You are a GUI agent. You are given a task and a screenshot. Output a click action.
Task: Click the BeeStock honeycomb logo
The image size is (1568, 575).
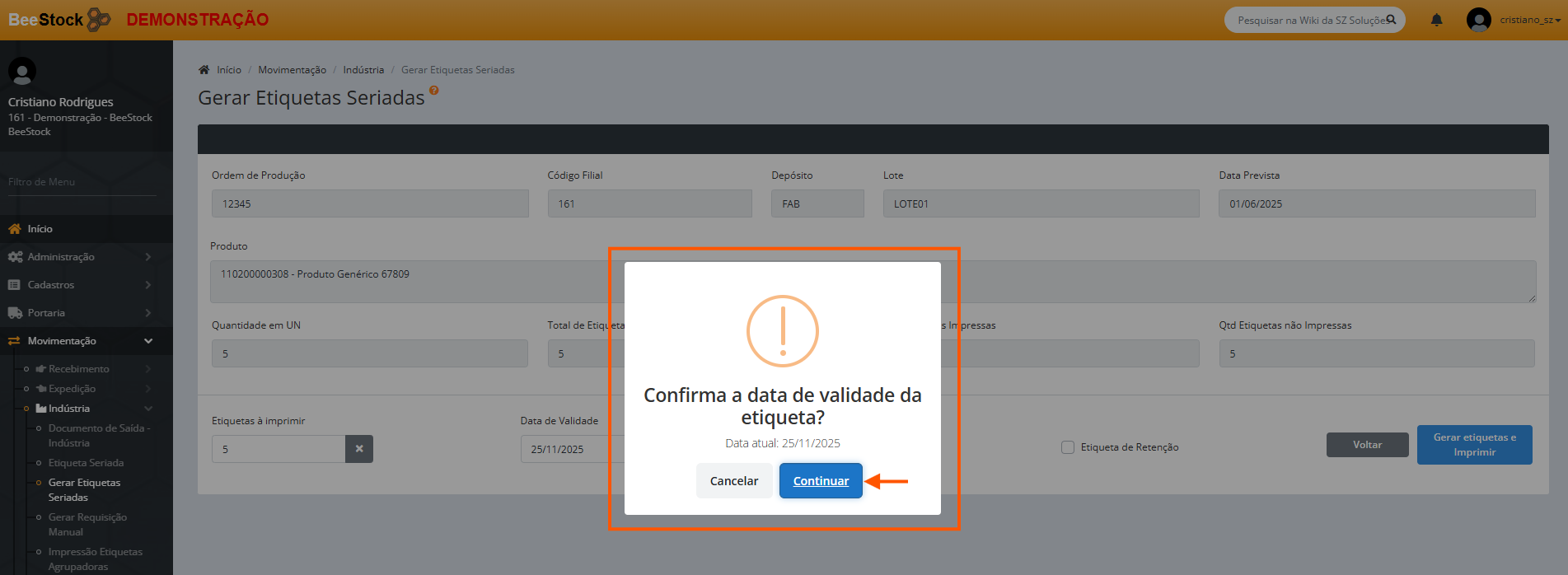(x=99, y=19)
